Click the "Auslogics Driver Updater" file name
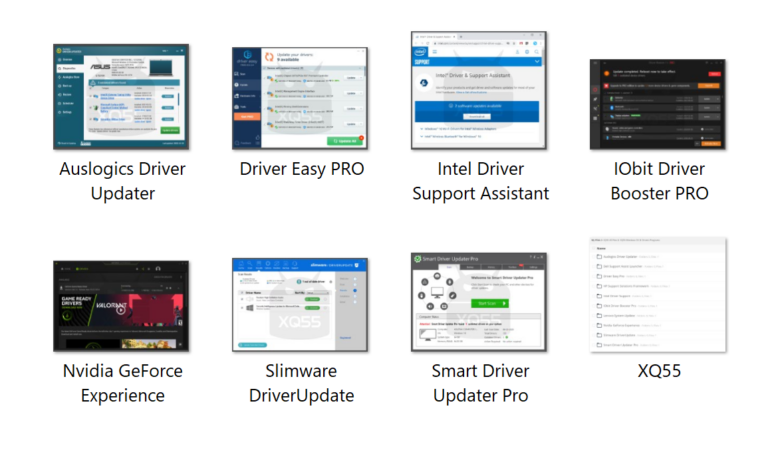 (x=121, y=181)
